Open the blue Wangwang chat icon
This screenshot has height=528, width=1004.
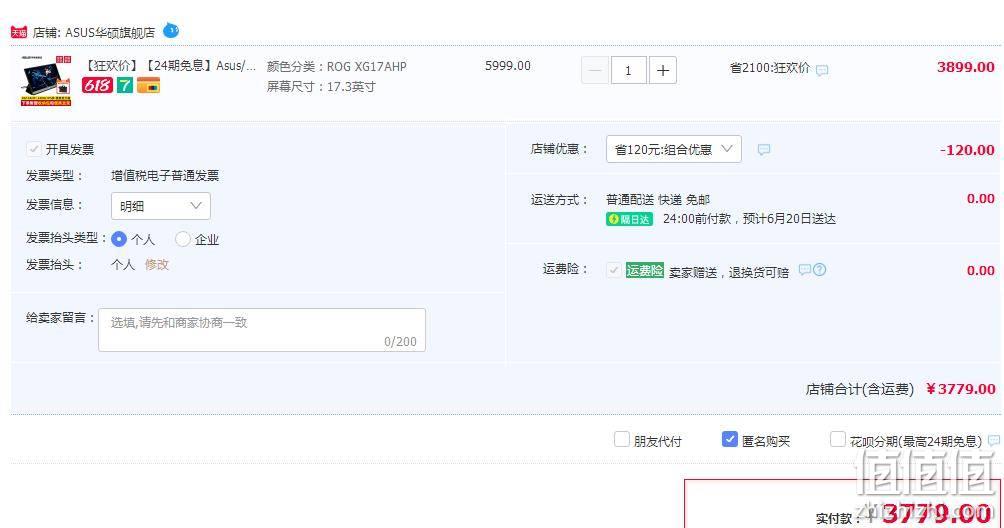[171, 30]
